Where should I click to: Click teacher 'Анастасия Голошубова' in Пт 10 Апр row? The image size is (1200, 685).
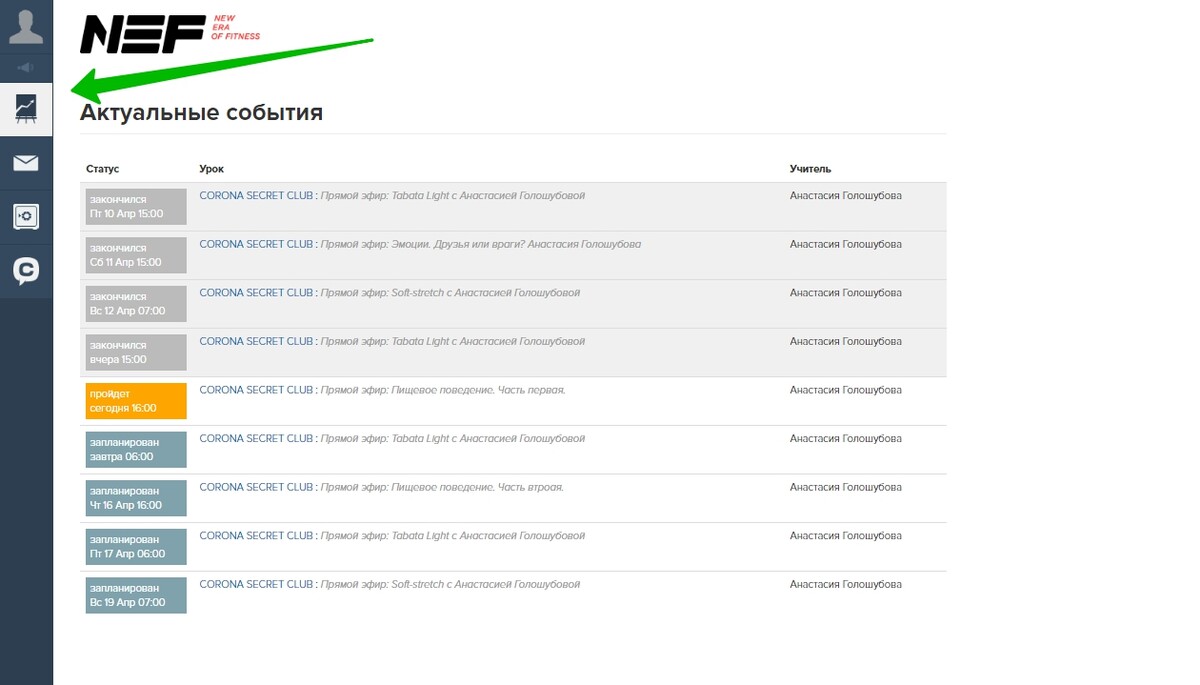[845, 196]
